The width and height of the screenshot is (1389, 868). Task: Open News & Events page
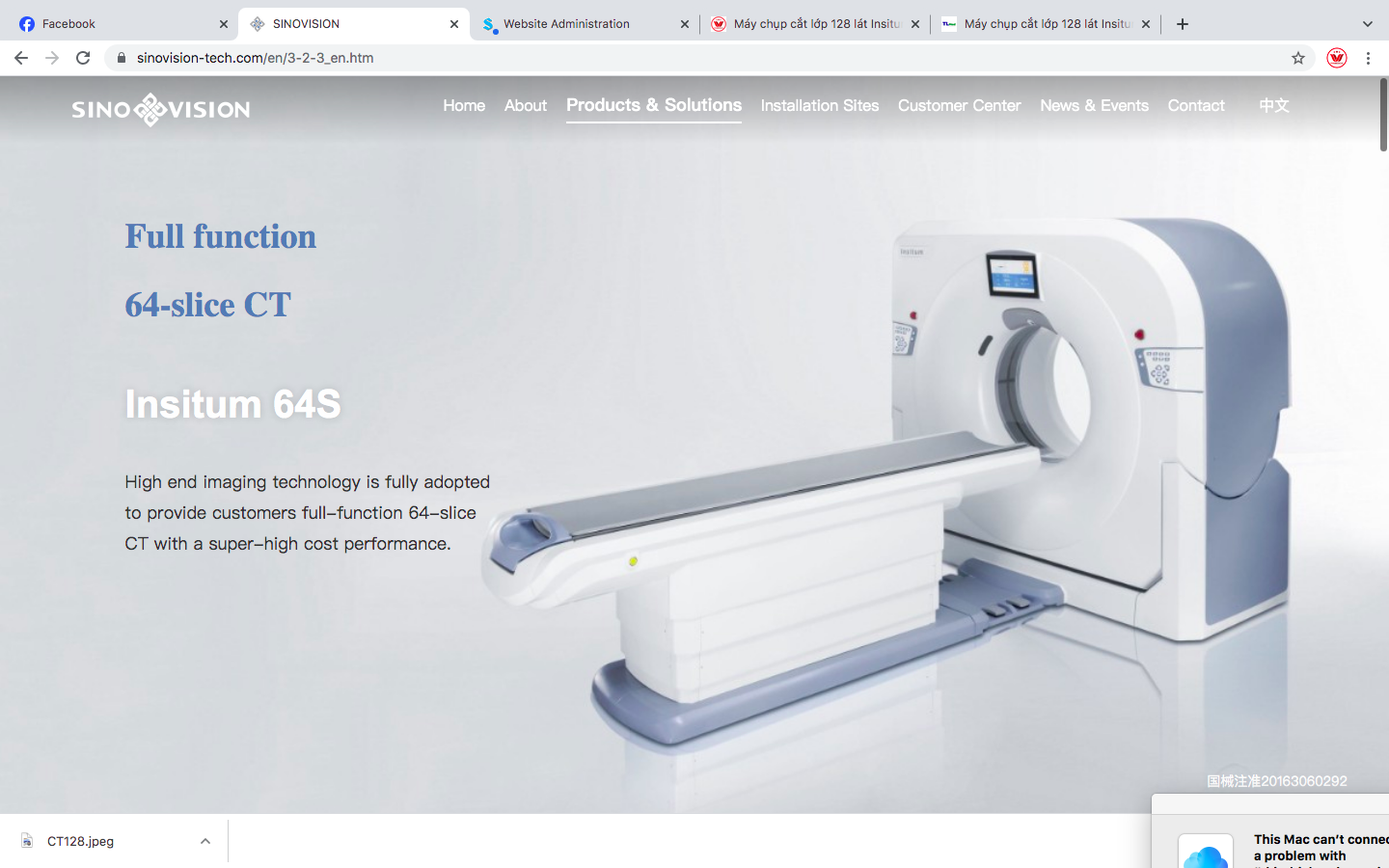click(1094, 105)
